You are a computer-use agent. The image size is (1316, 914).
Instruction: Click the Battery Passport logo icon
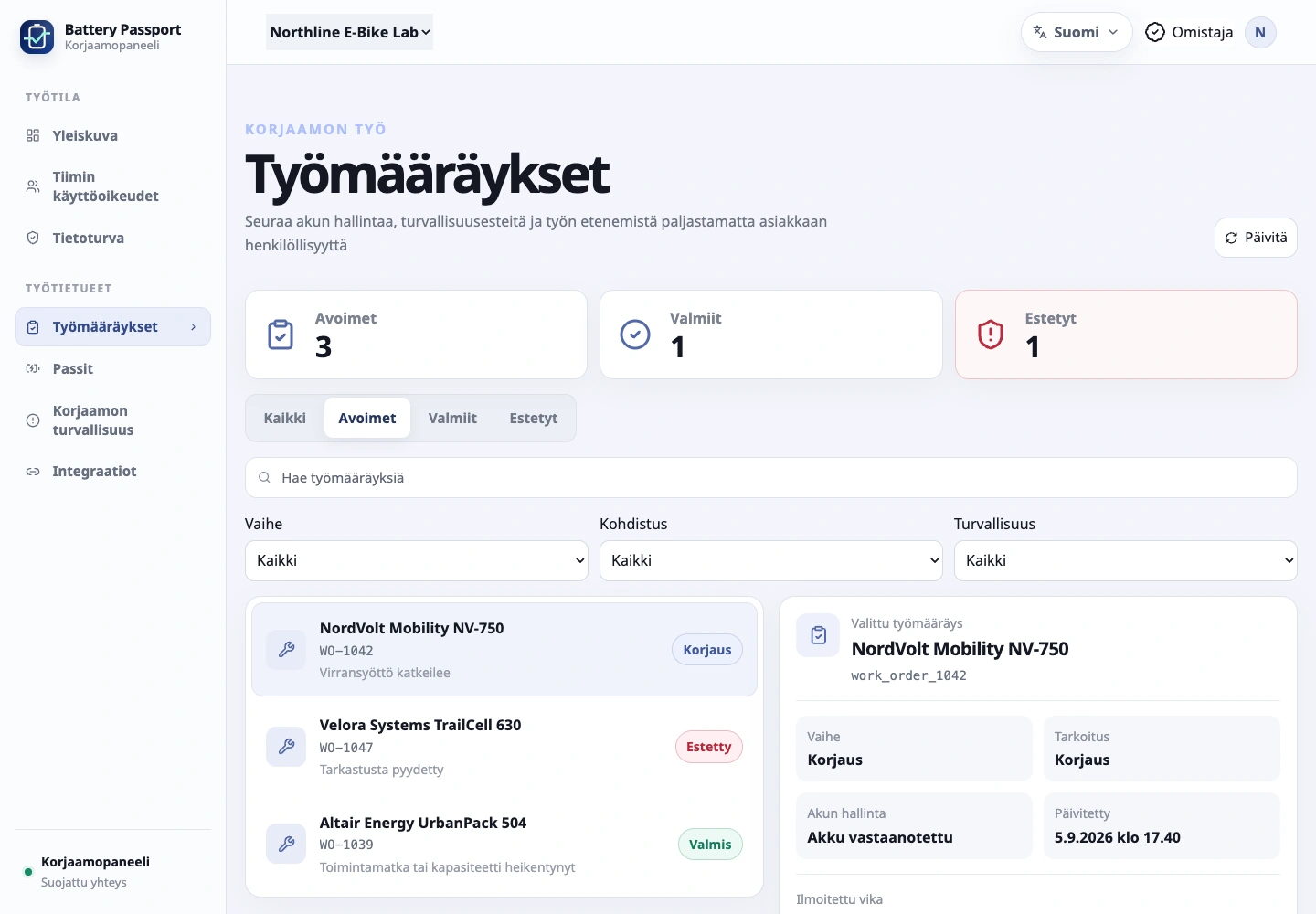click(37, 37)
